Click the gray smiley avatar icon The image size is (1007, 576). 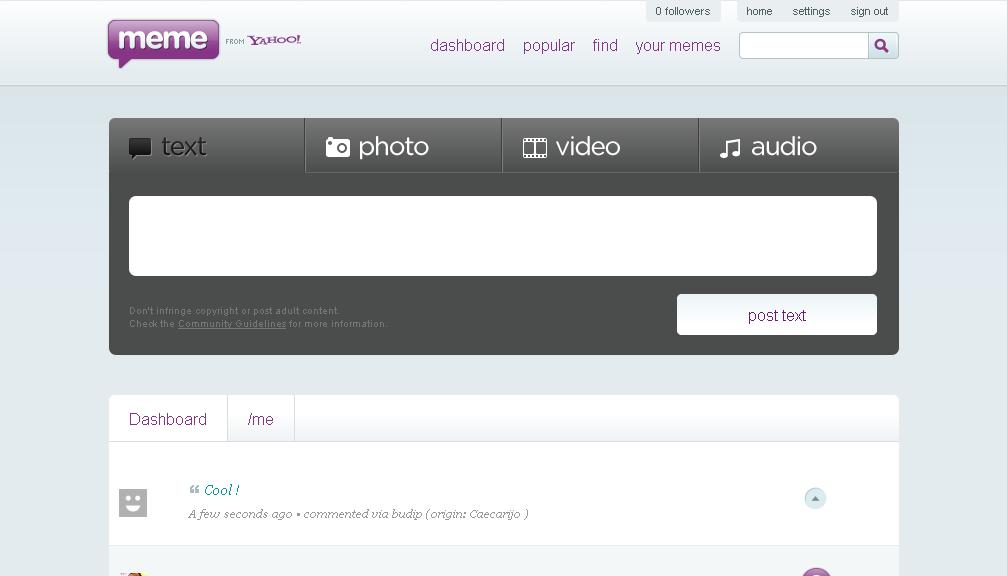[133, 502]
